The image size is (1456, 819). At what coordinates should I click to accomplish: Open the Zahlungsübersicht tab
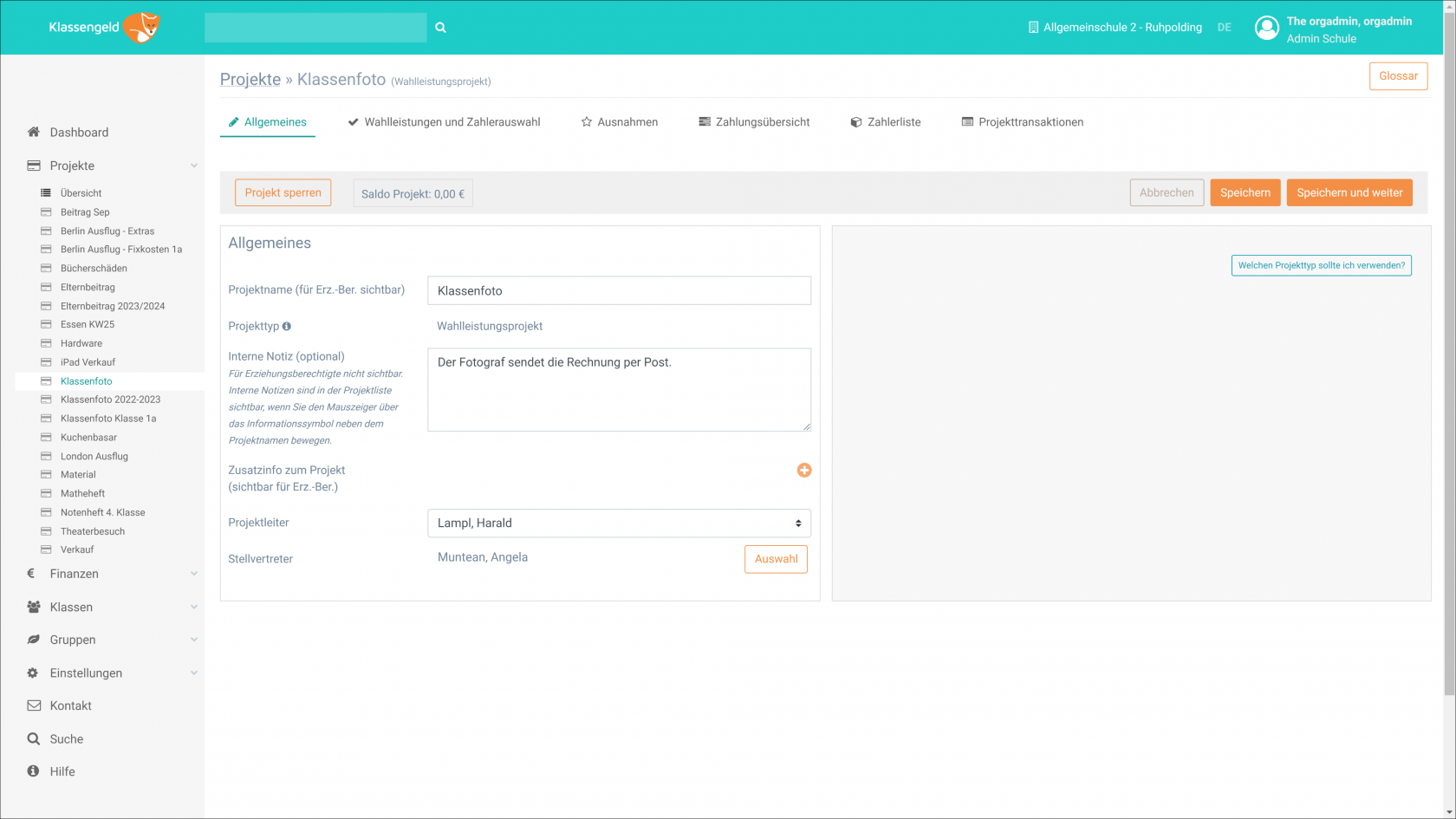[x=754, y=122]
